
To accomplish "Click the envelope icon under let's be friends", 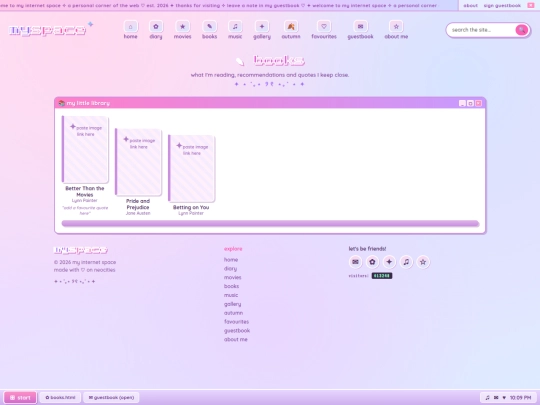I will tap(355, 262).
